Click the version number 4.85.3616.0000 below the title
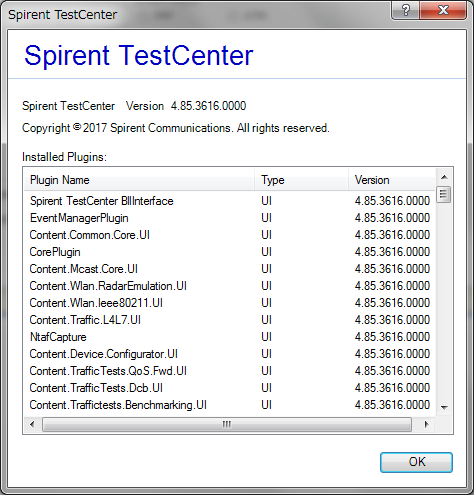474x495 pixels. click(208, 106)
